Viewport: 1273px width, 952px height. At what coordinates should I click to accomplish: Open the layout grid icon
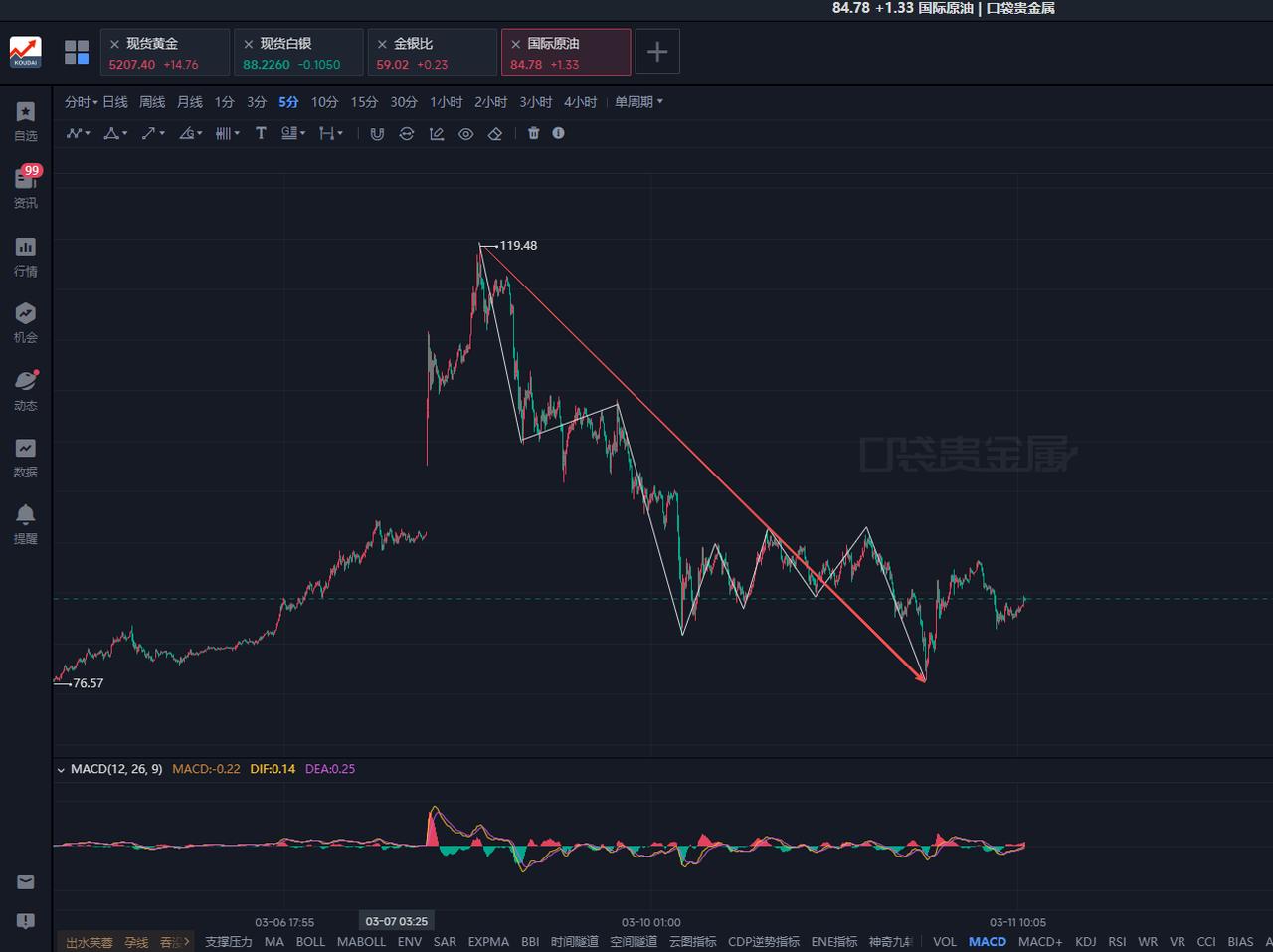(x=77, y=52)
